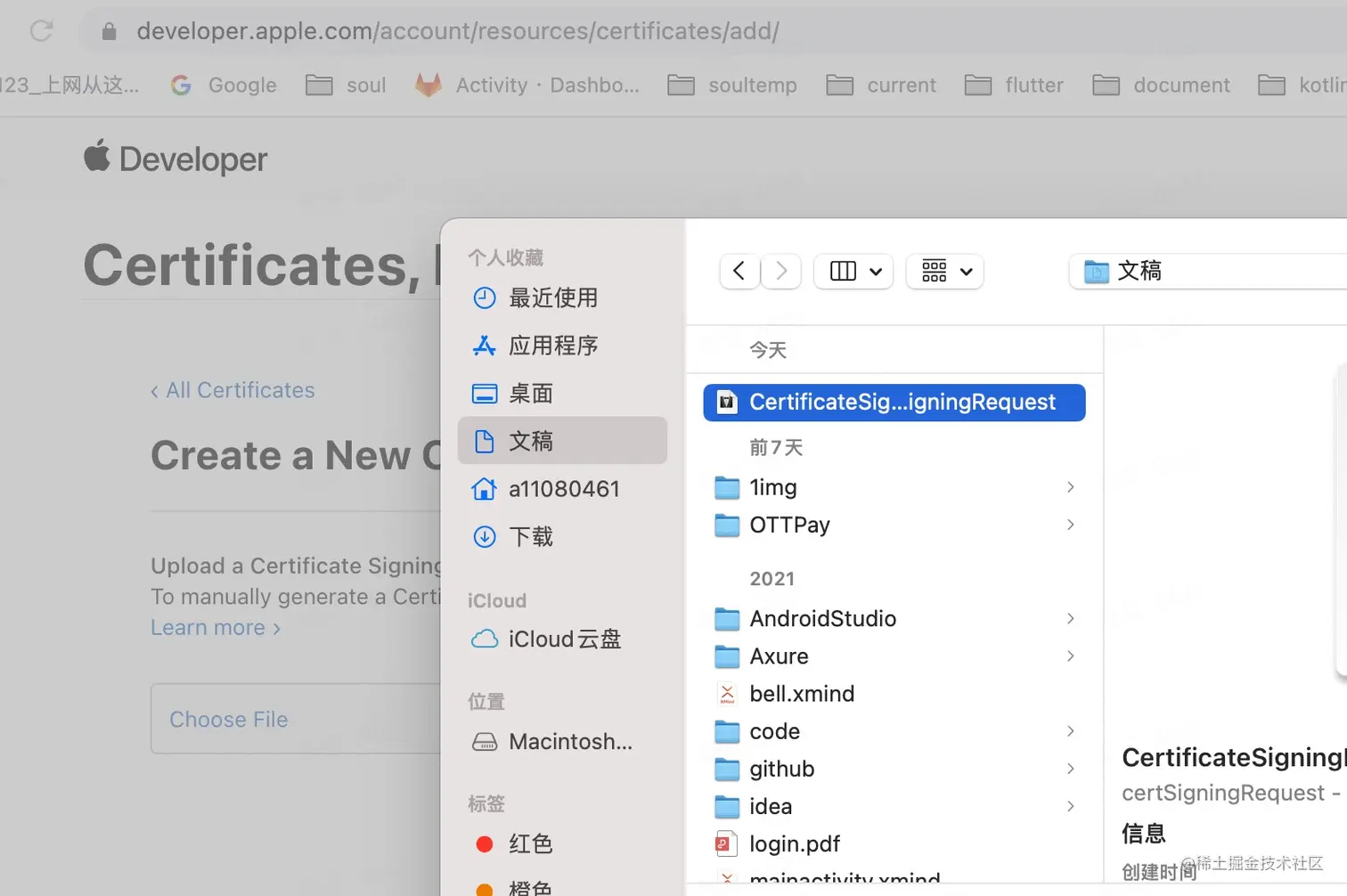Viewport: 1347px width, 896px height.
Task: Expand the Axure folder chevron
Action: (x=1071, y=656)
